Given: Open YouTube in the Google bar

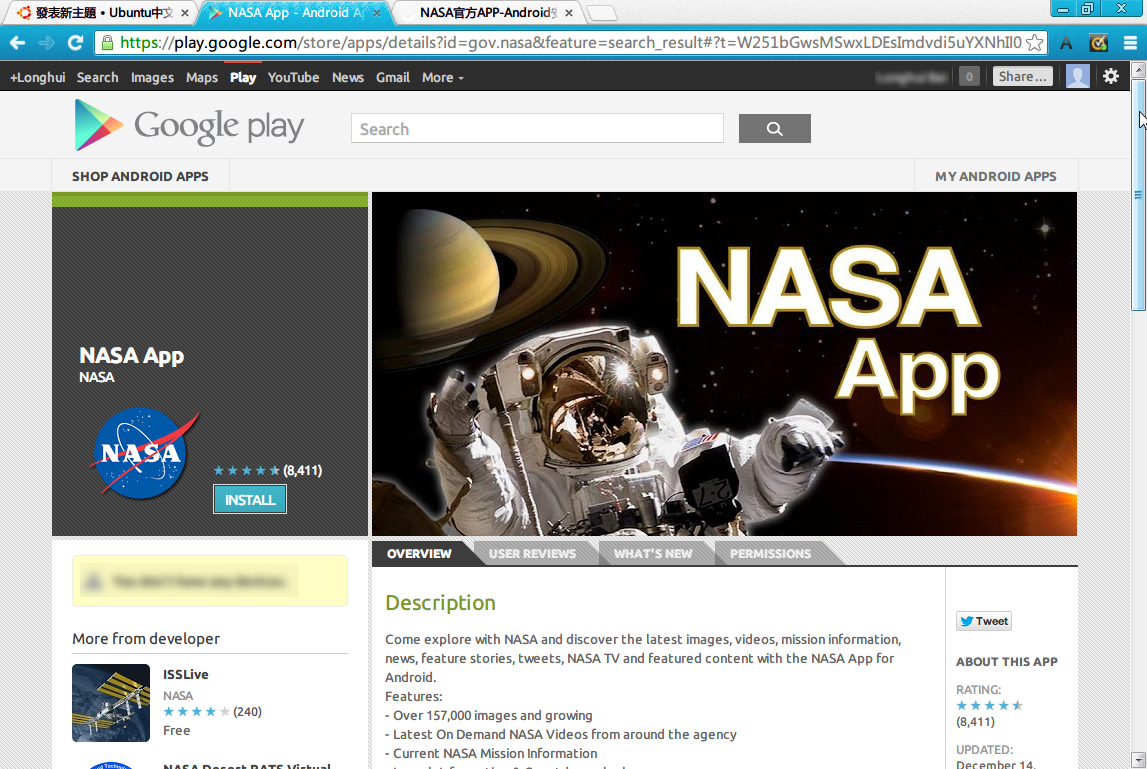Looking at the screenshot, I should coord(293,78).
